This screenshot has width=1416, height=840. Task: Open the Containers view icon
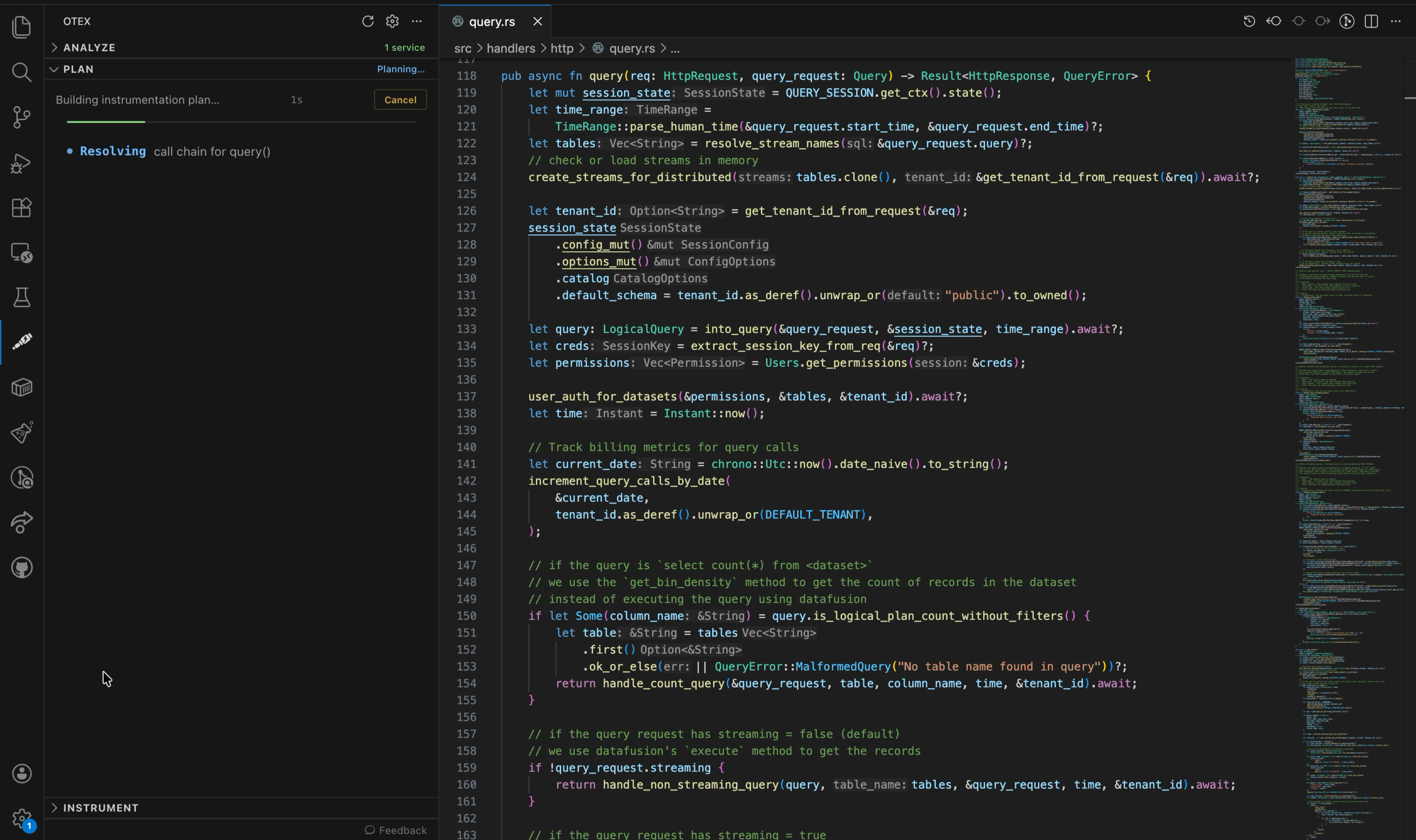pyautogui.click(x=22, y=387)
